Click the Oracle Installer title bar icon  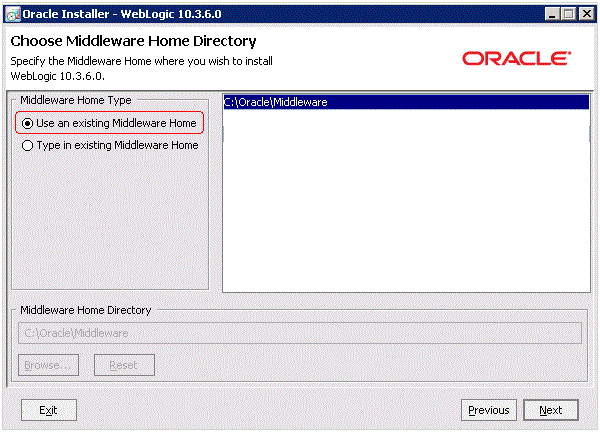click(x=13, y=15)
